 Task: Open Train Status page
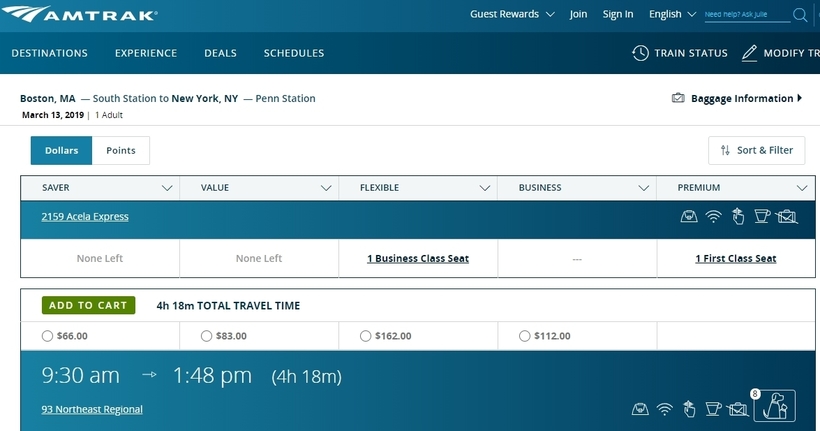click(x=680, y=53)
